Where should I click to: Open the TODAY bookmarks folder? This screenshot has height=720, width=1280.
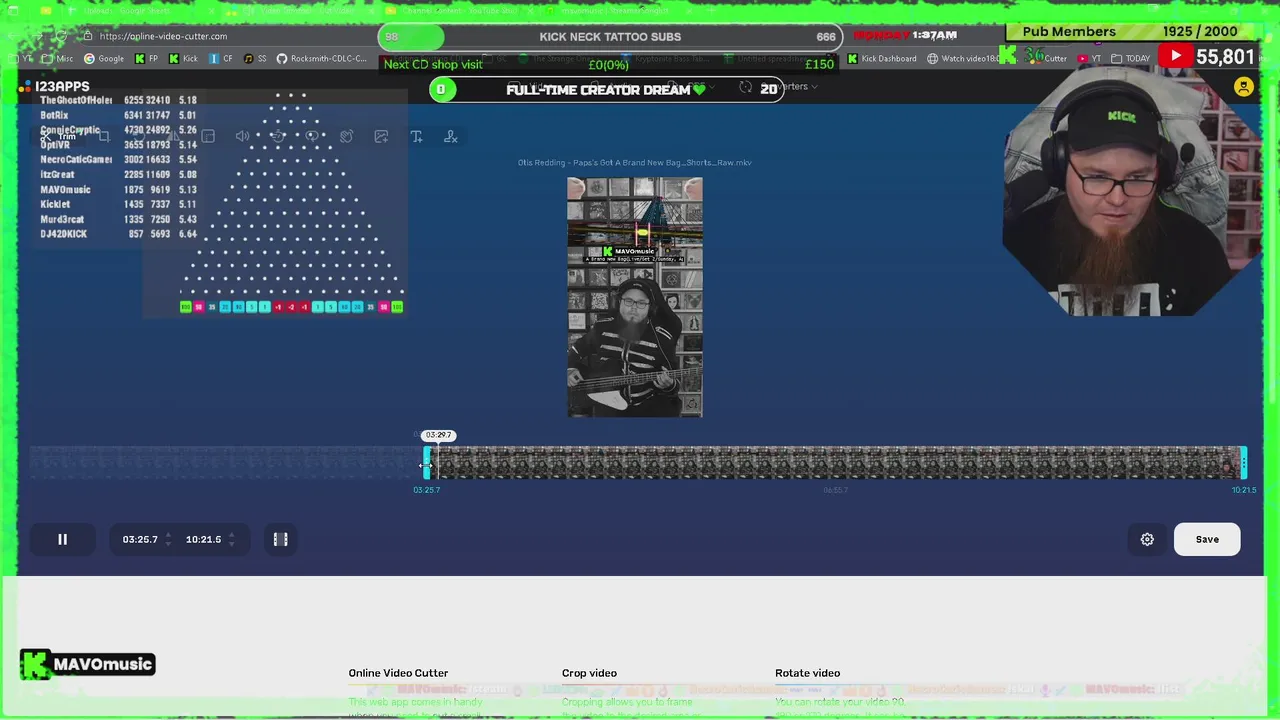[1131, 58]
